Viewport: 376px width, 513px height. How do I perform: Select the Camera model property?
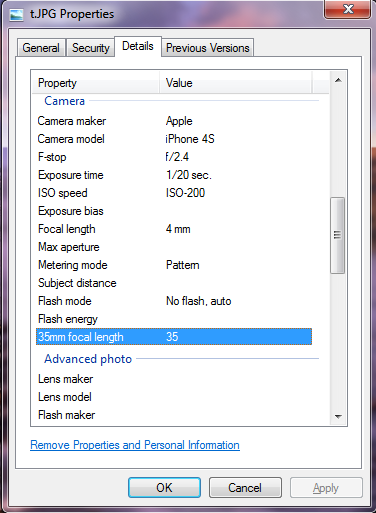pos(71,139)
